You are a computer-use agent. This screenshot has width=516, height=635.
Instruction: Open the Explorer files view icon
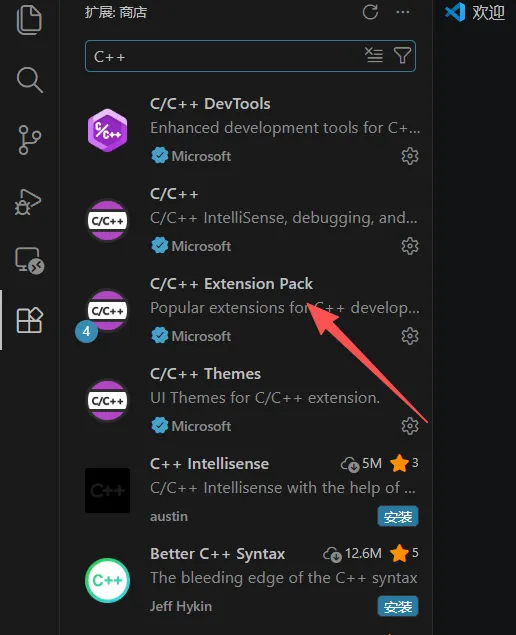click(x=29, y=19)
